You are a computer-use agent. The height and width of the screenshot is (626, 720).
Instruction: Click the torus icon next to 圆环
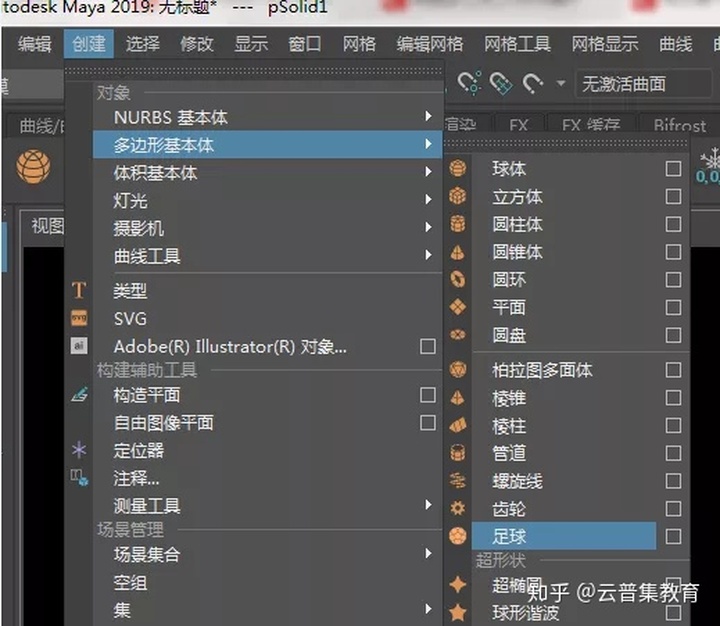pyautogui.click(x=457, y=279)
